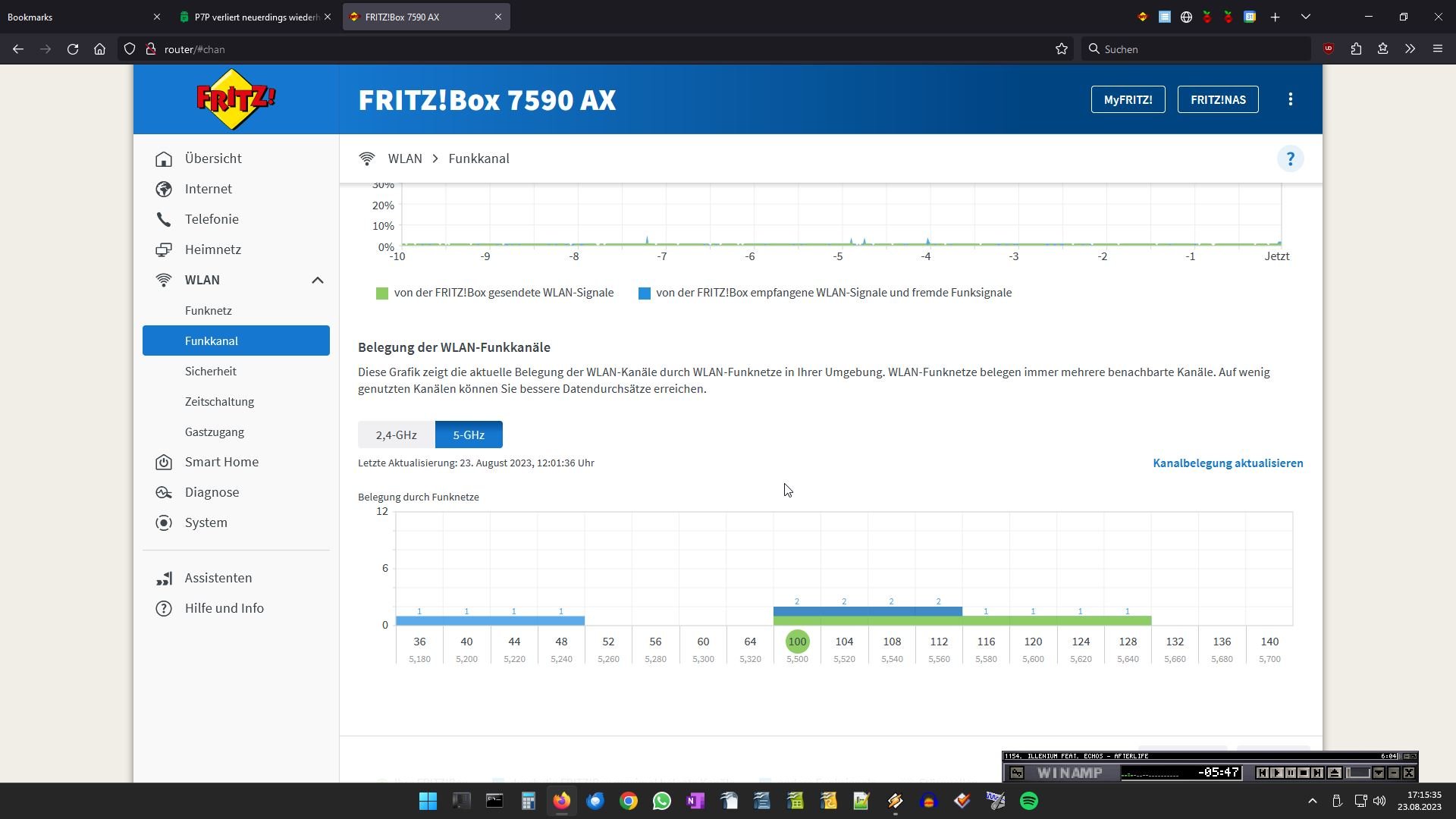Open Firefox extensions puzzle icon
The height and width of the screenshot is (819, 1456).
[x=1356, y=49]
